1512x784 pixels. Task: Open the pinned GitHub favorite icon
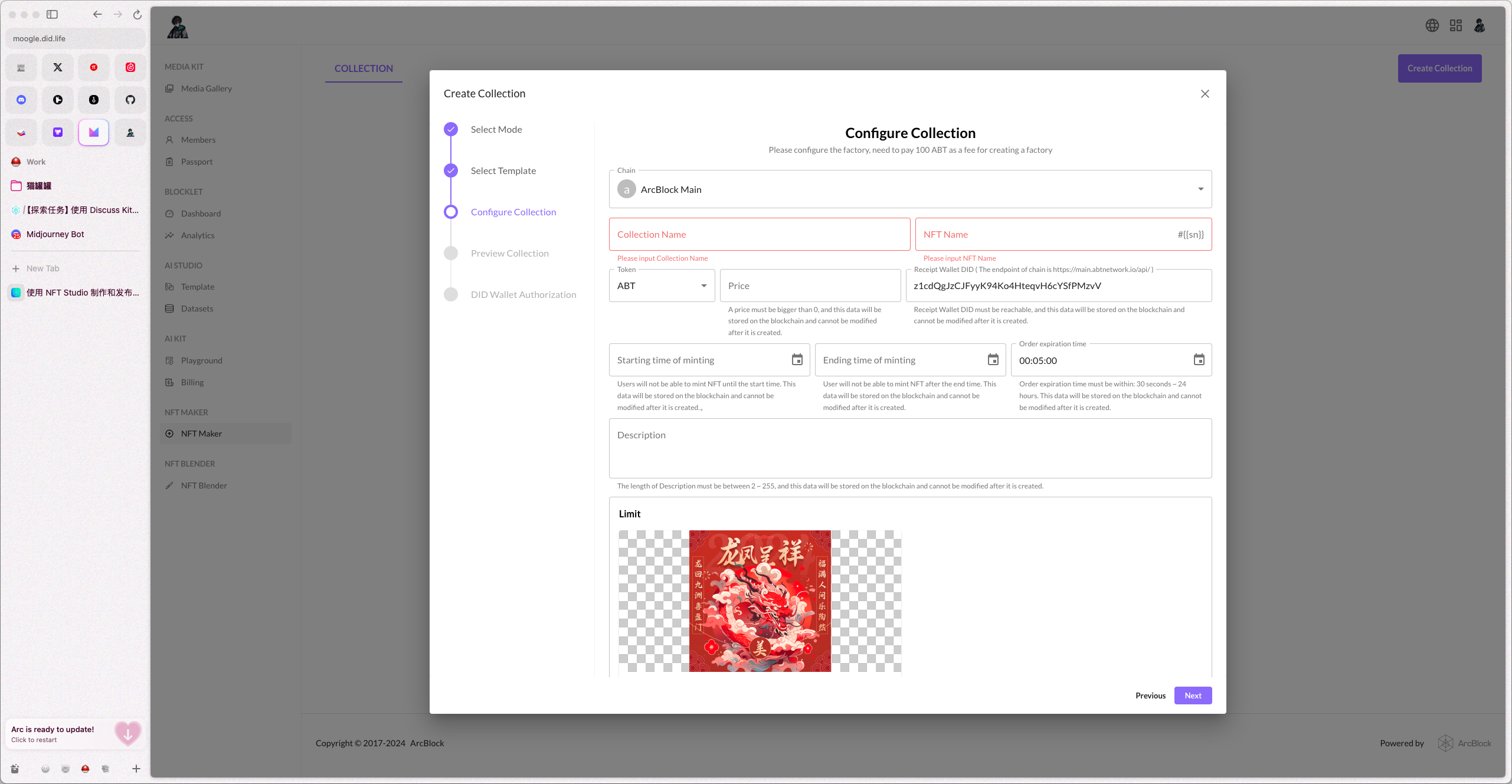point(130,100)
